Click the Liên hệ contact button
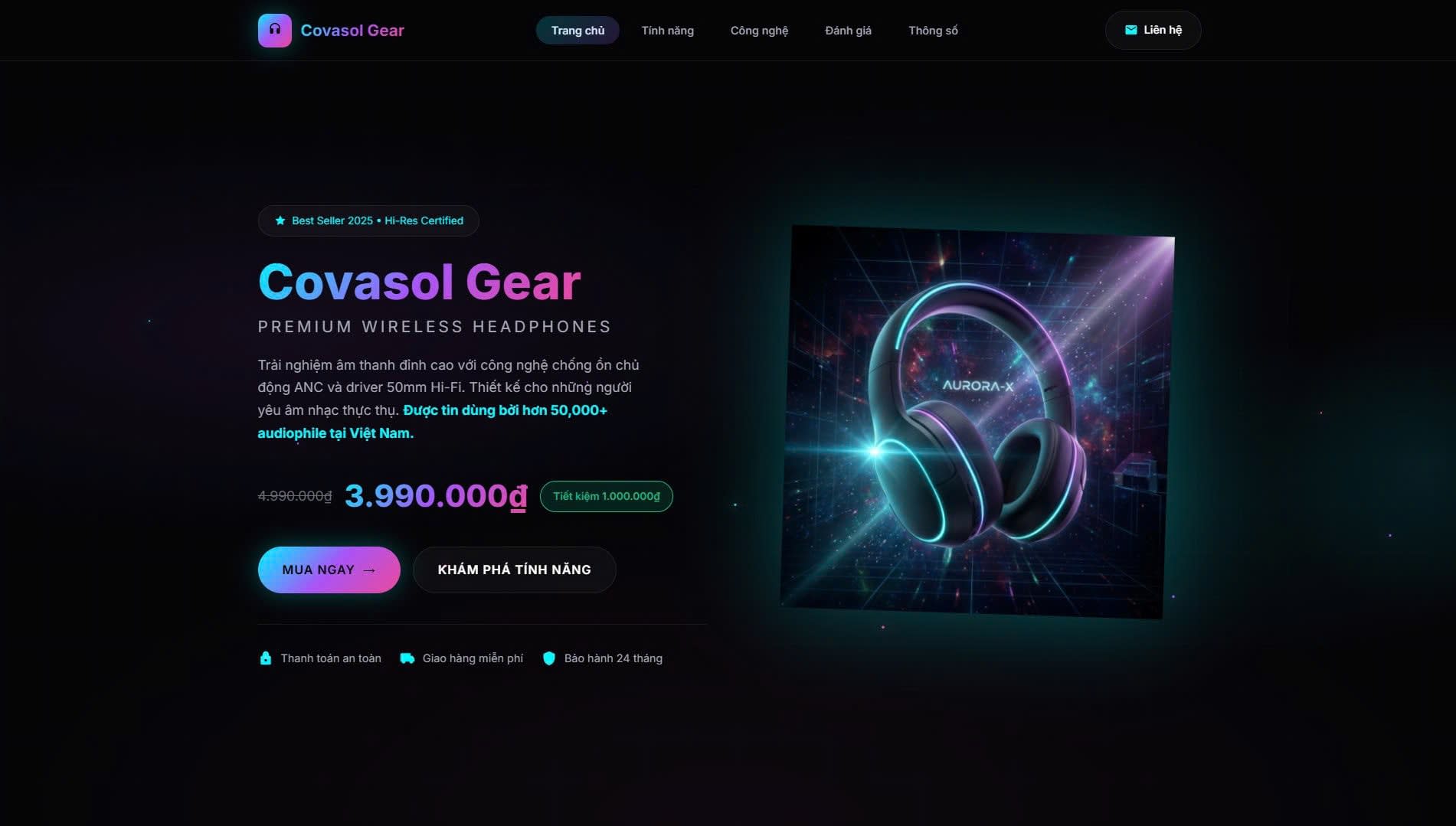The height and width of the screenshot is (826, 1456). (x=1153, y=30)
